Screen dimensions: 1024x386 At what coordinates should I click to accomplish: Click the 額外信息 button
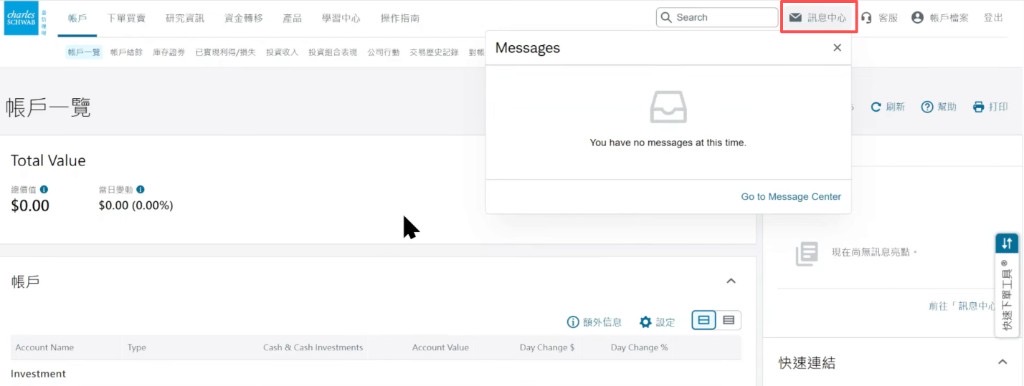pyautogui.click(x=594, y=321)
